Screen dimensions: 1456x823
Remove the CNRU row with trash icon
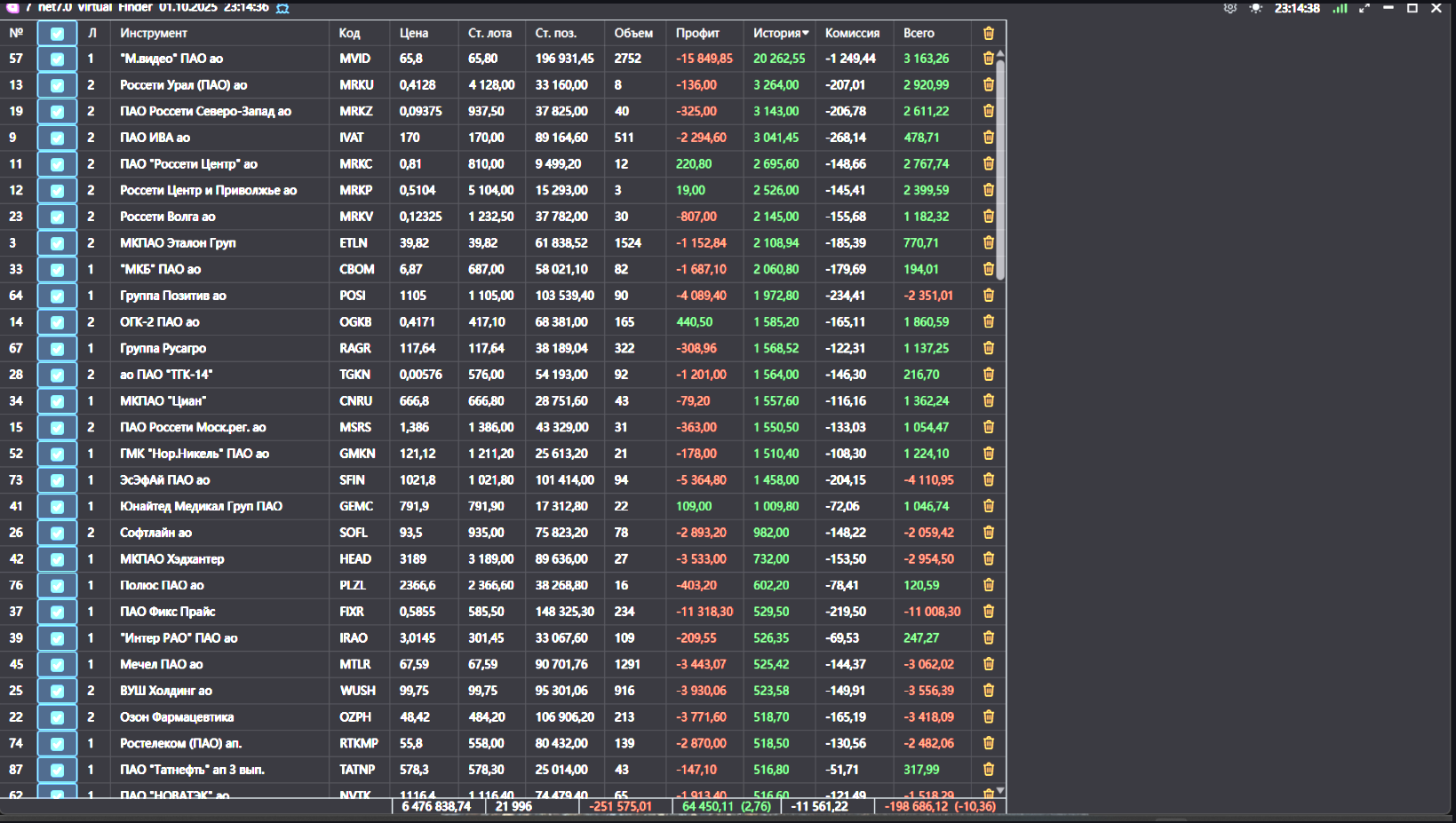point(989,400)
